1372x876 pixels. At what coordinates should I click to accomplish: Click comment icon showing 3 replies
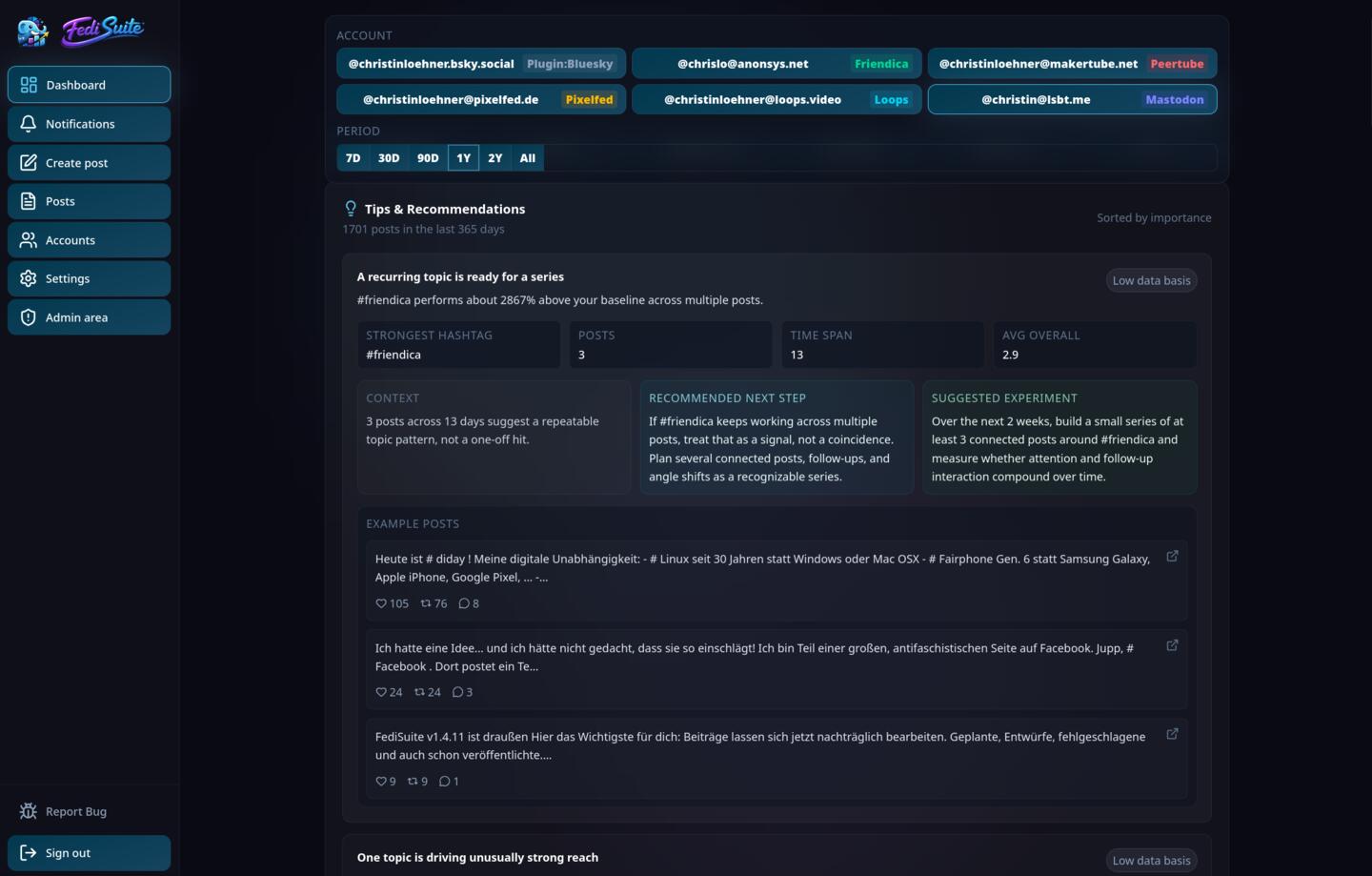click(457, 692)
